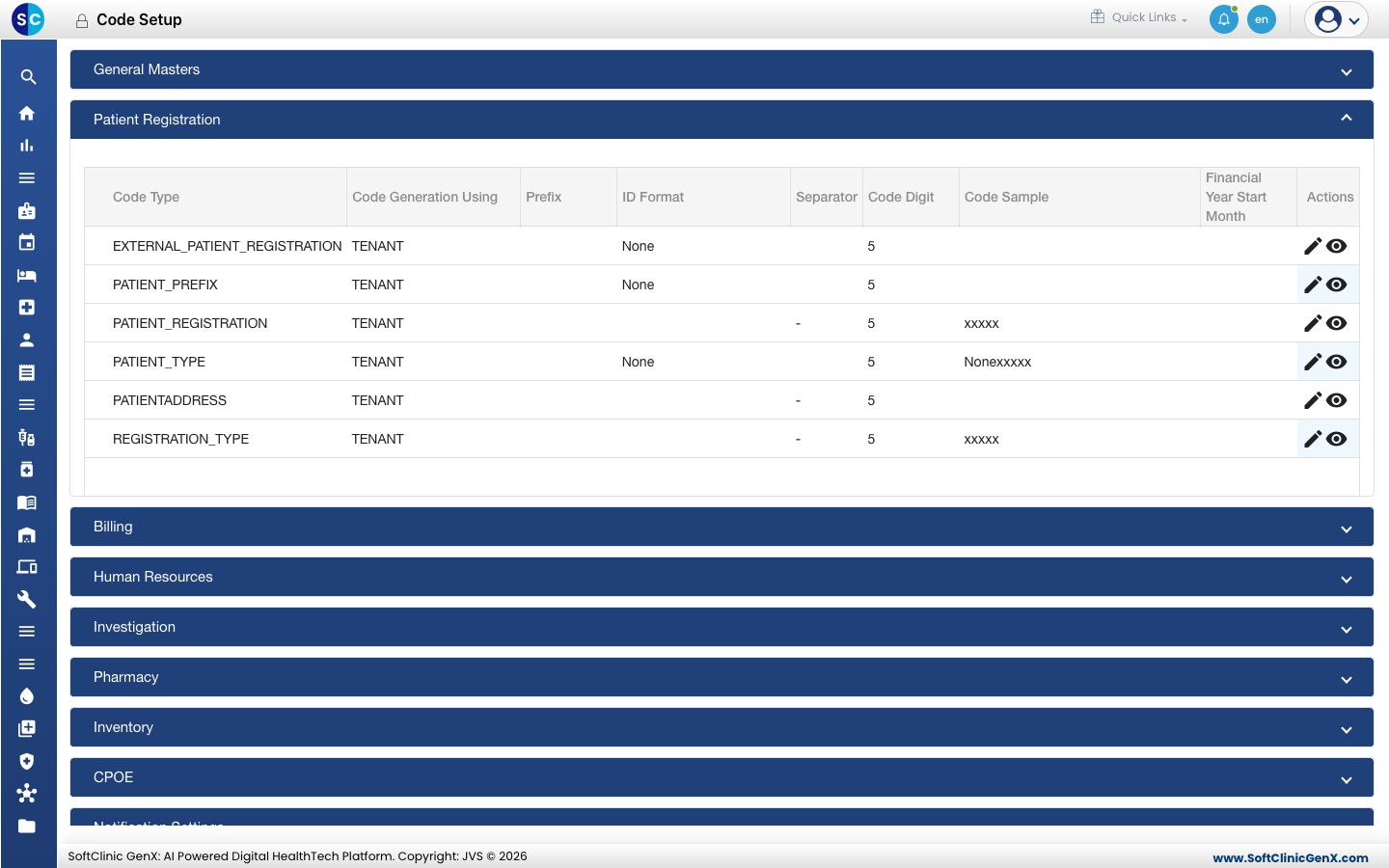1389x868 pixels.
Task: Go to Home via sidebar icon
Action: click(x=27, y=113)
